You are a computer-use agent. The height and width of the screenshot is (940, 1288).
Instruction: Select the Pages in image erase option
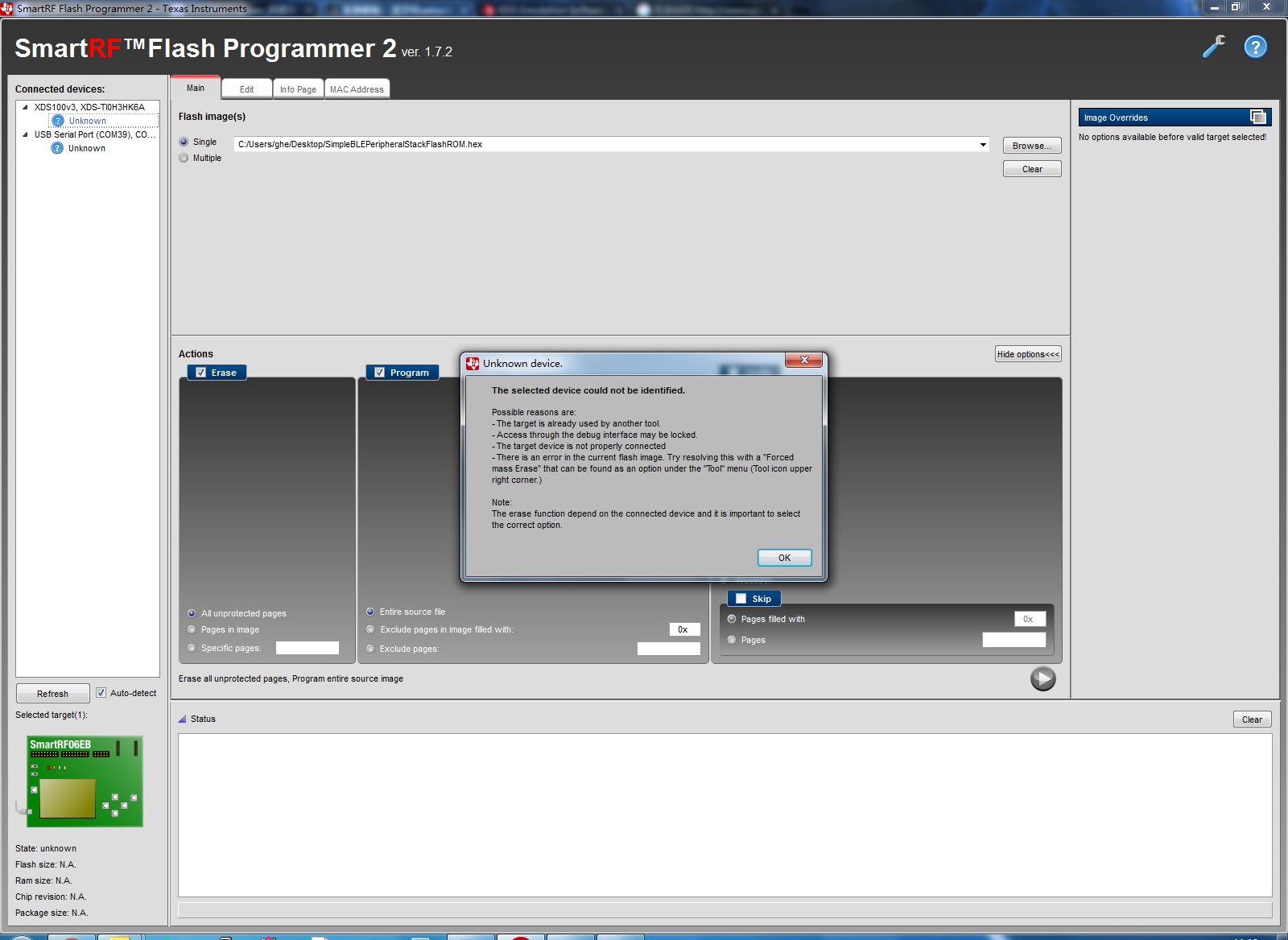192,629
